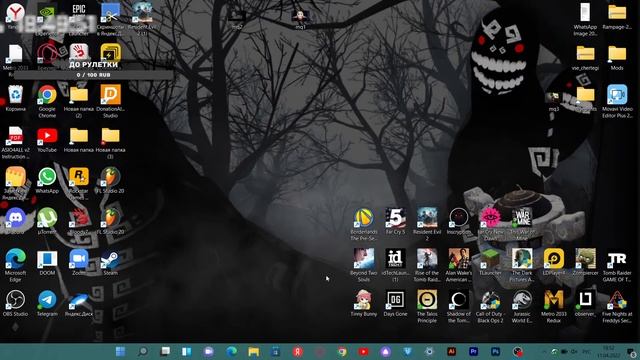Viewport: 640px width, 360px height.
Task: Open Metro 2033 Redux game shortcut
Action: click(554, 300)
